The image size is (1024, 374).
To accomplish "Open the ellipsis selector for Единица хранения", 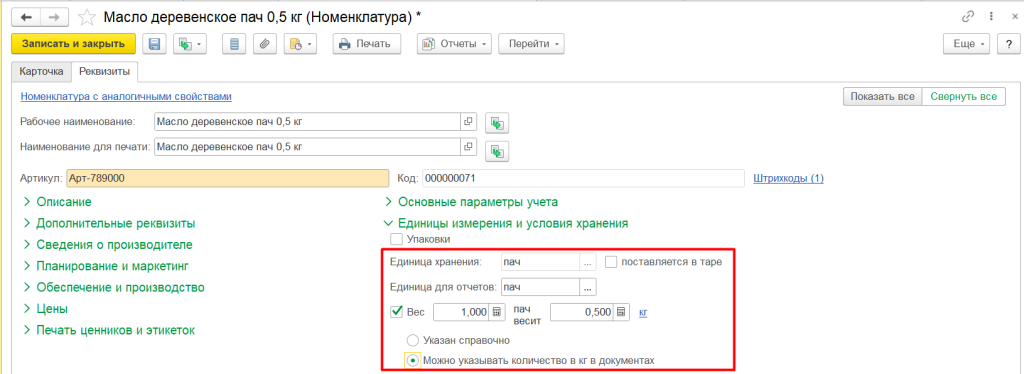I will point(588,262).
